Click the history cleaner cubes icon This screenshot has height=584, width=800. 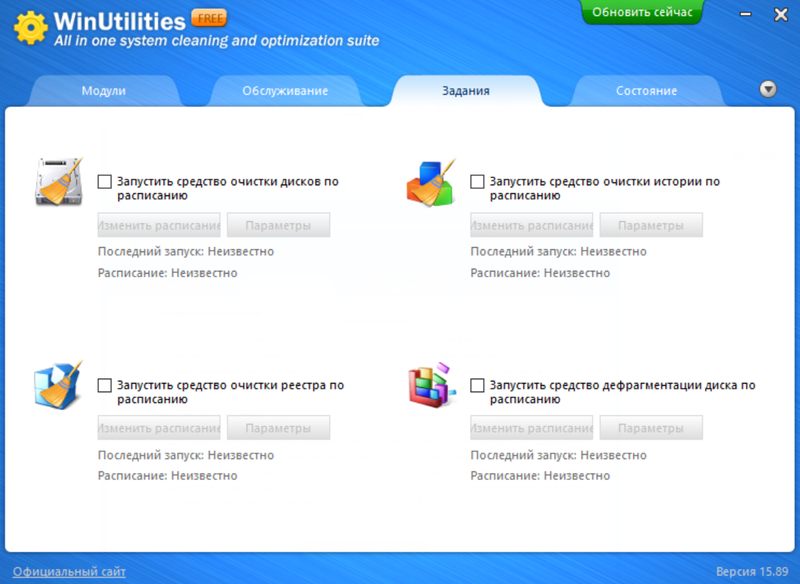[430, 183]
